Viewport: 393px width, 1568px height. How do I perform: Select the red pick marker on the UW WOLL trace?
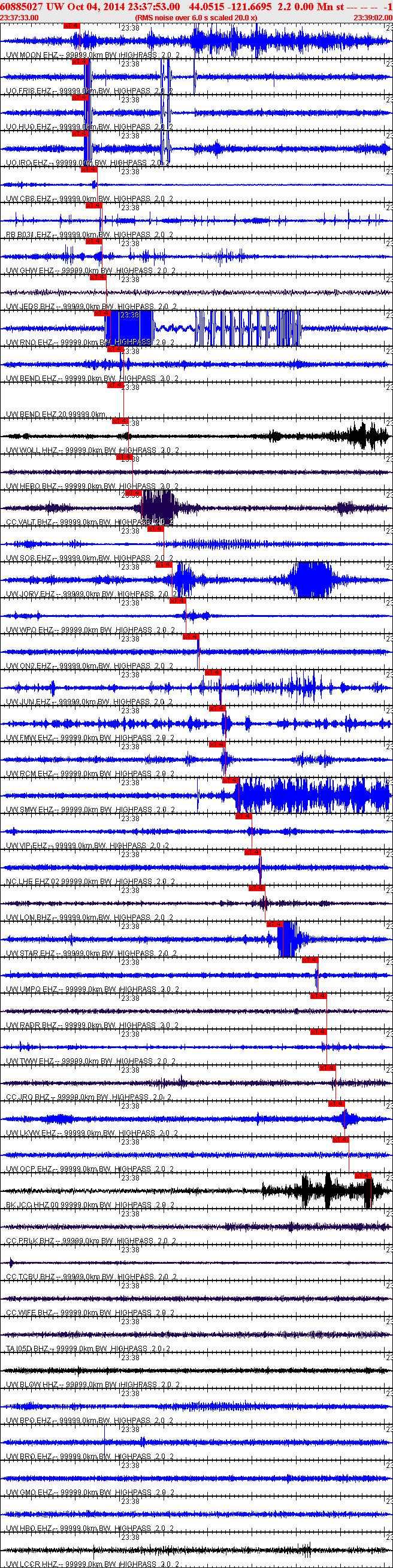pyautogui.click(x=120, y=421)
